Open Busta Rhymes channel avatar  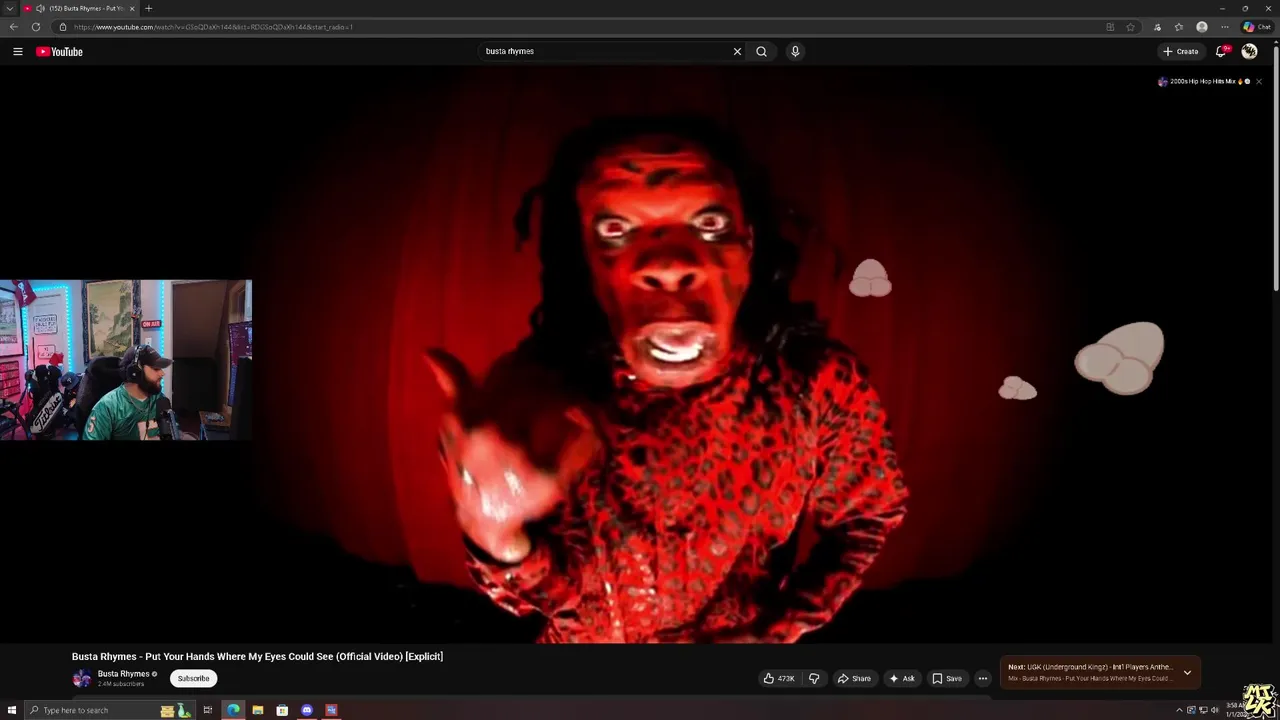point(82,679)
